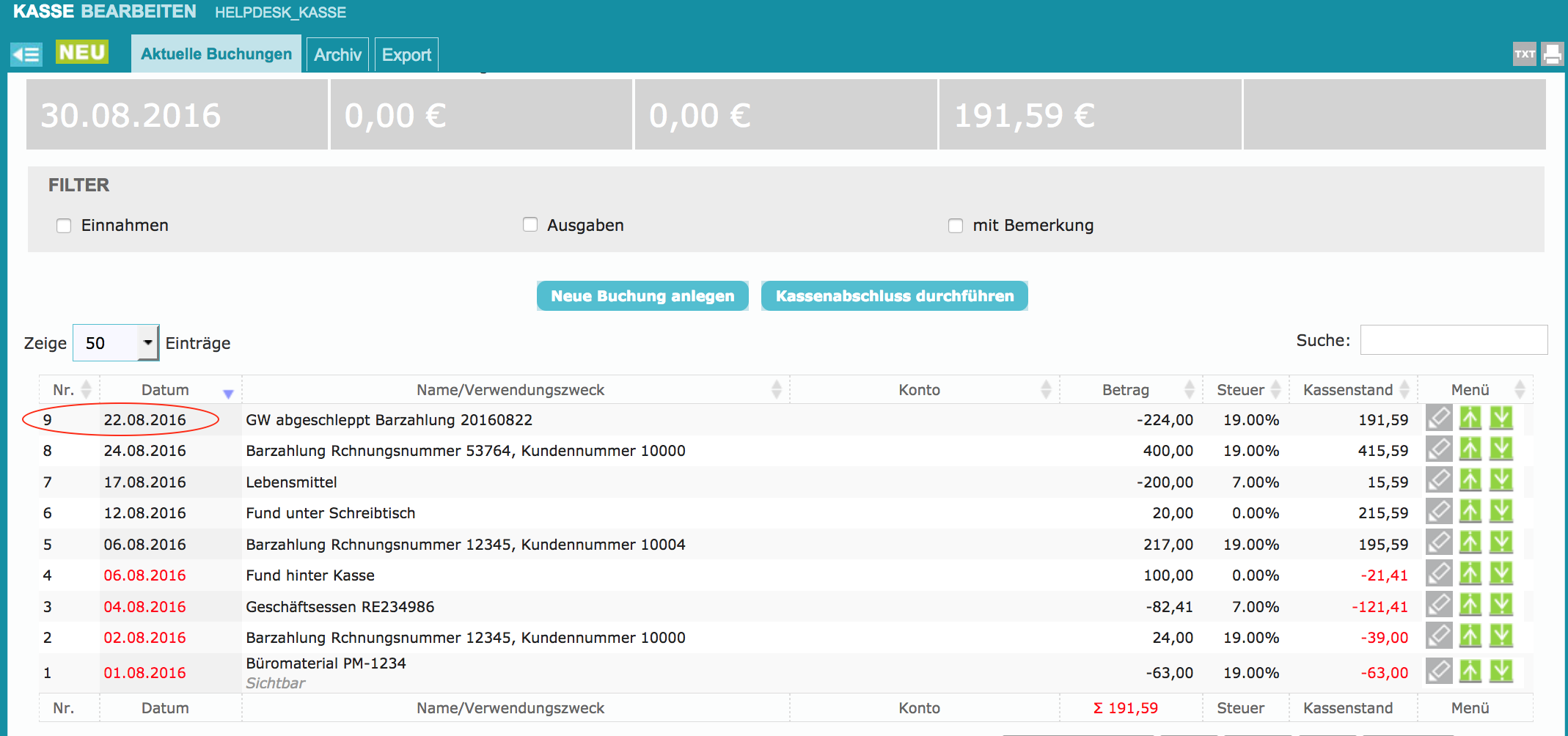Click the back list icon beside NEU

(26, 54)
